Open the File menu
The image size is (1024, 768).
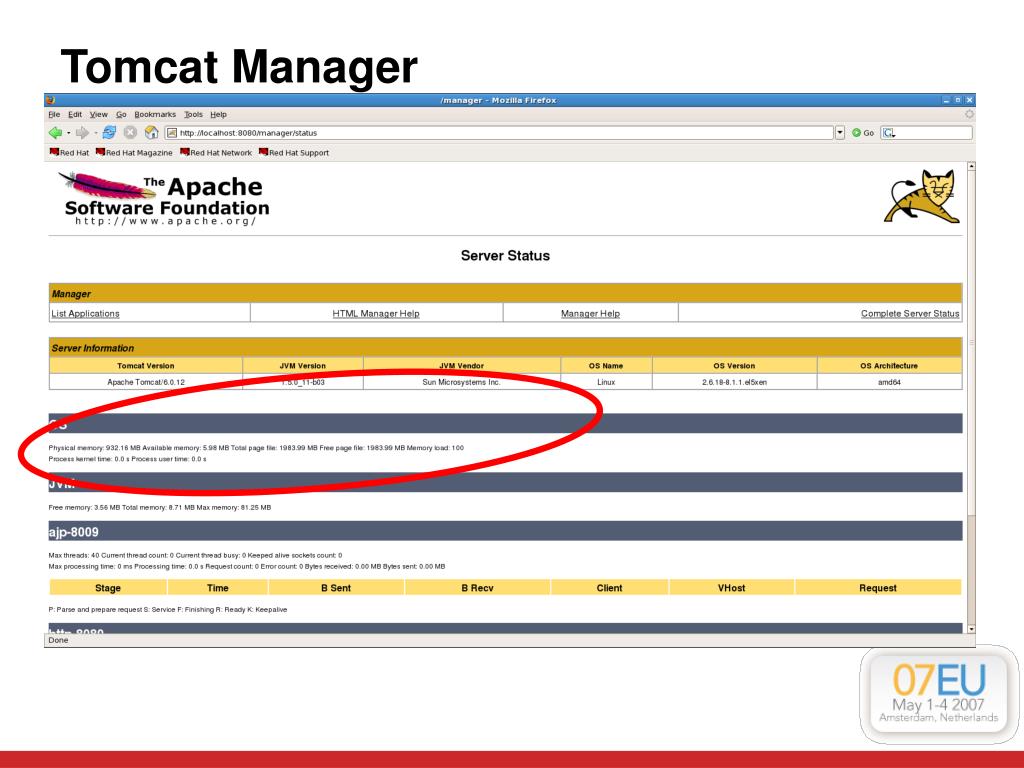click(54, 114)
